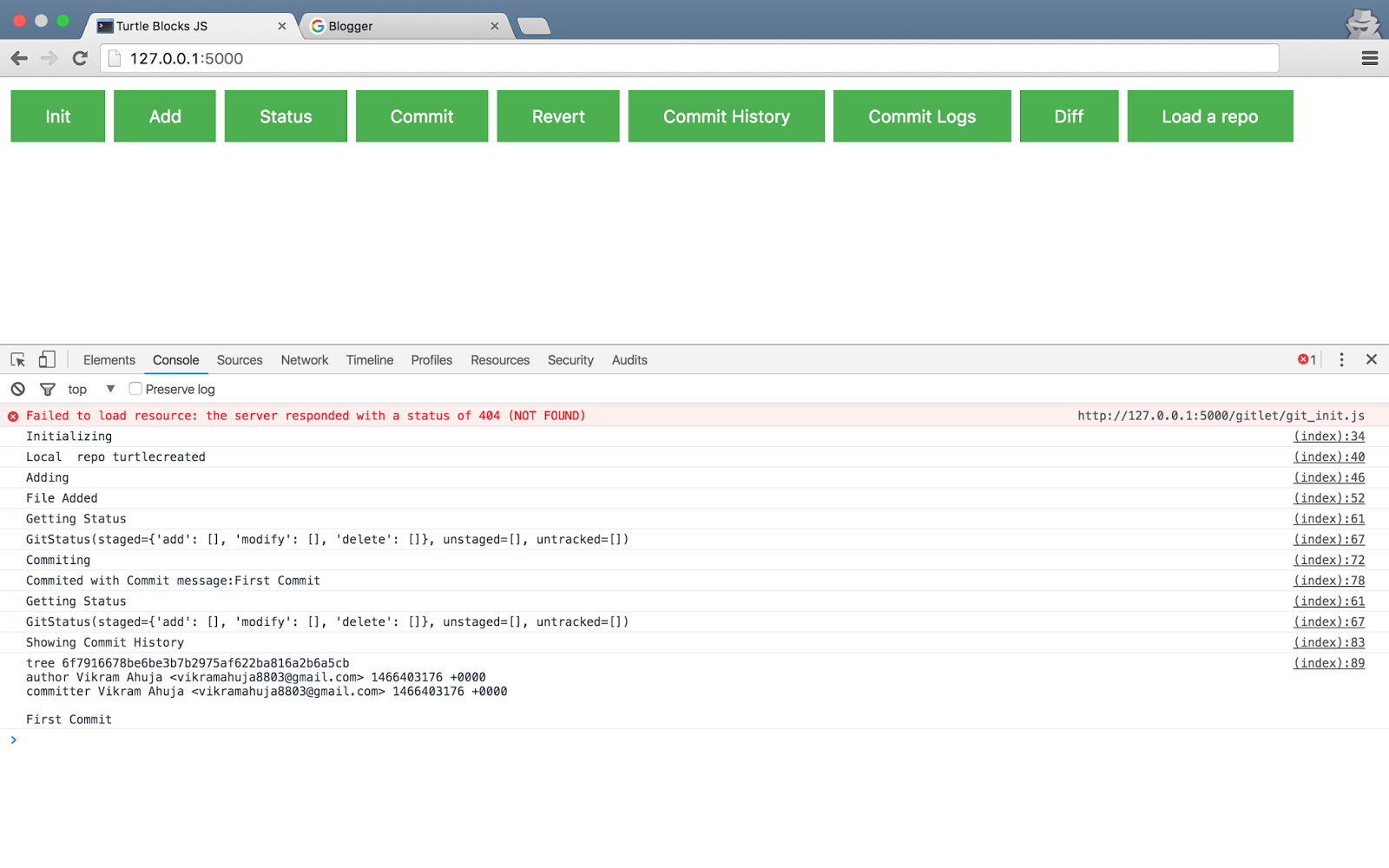This screenshot has width=1389, height=868.
Task: Open the top execution context dropdown
Action: (x=91, y=389)
